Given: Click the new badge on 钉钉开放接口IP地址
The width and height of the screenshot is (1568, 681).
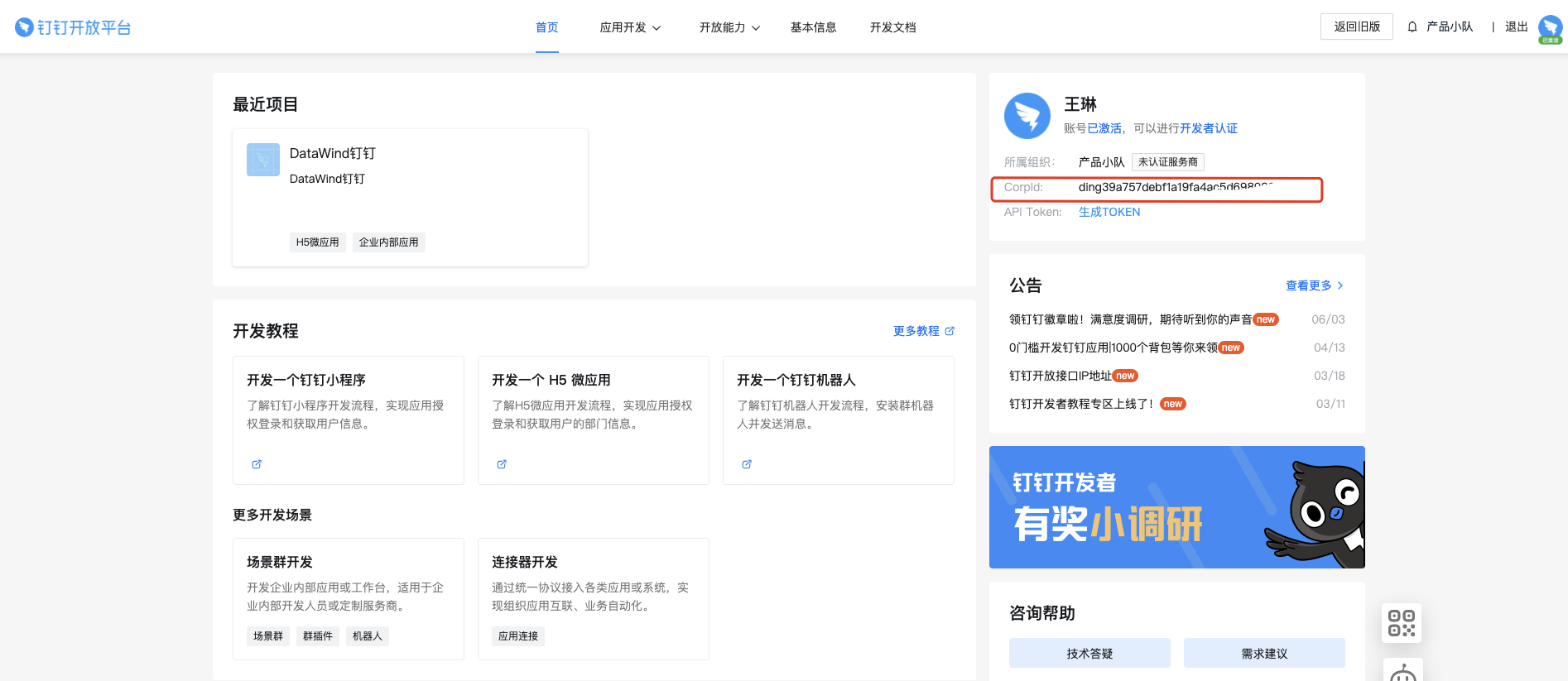Looking at the screenshot, I should pos(1125,376).
